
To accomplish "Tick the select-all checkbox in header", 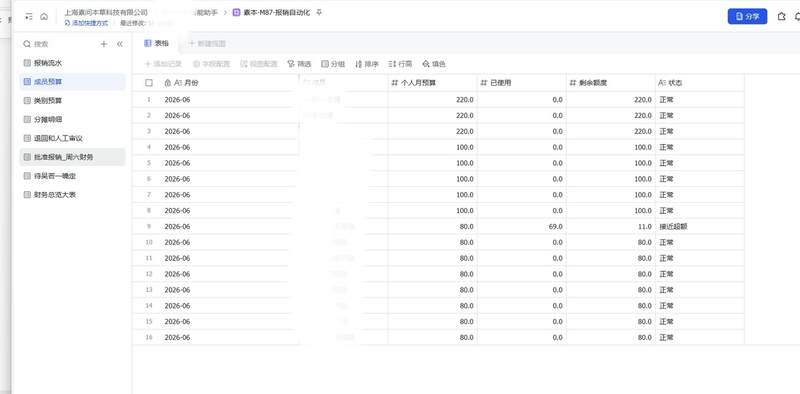I will (149, 83).
